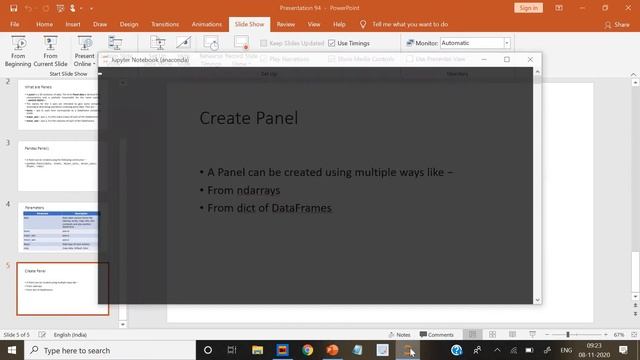The height and width of the screenshot is (360, 640).
Task: Click zoom out minus icon
Action: pyautogui.click(x=547, y=335)
